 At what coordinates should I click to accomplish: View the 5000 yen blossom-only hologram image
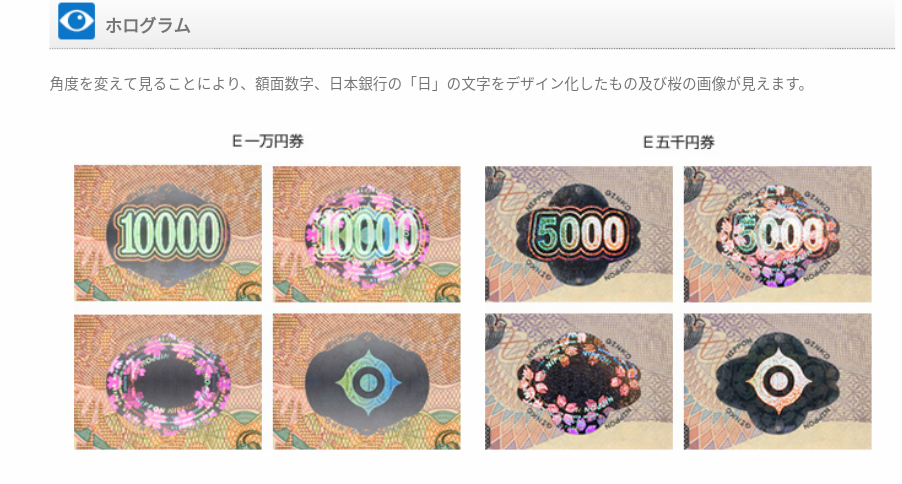[x=579, y=382]
